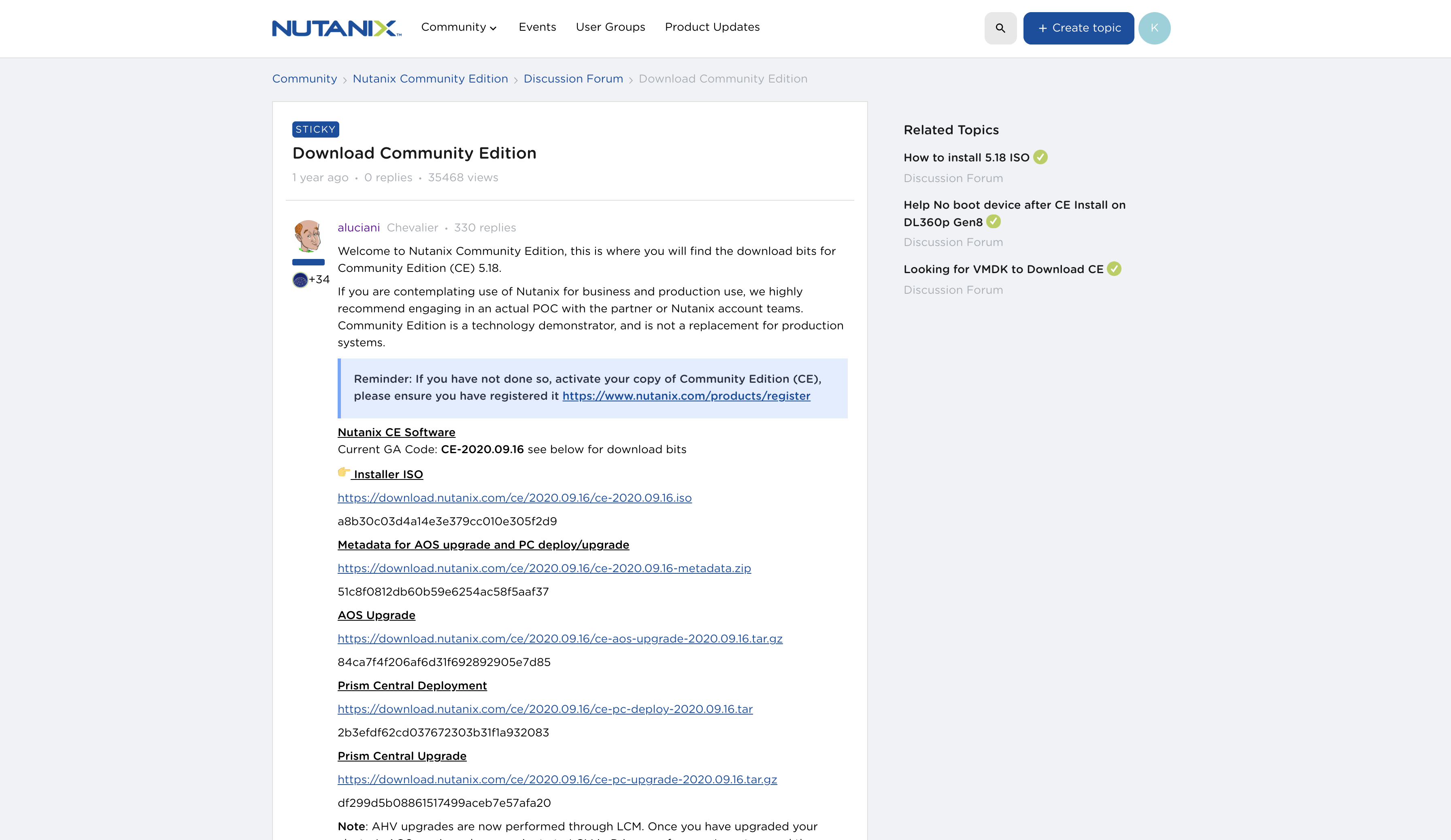Image resolution: width=1451 pixels, height=840 pixels.
Task: Click the pointing hand emoji by Installer ISO
Action: click(343, 472)
